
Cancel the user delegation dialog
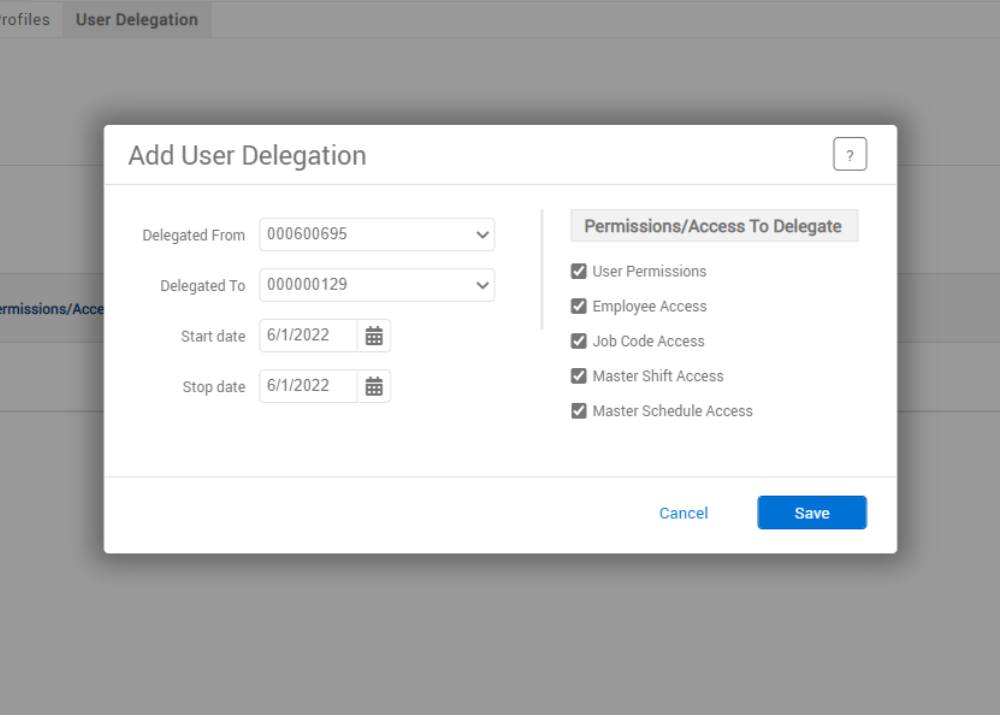coord(683,513)
